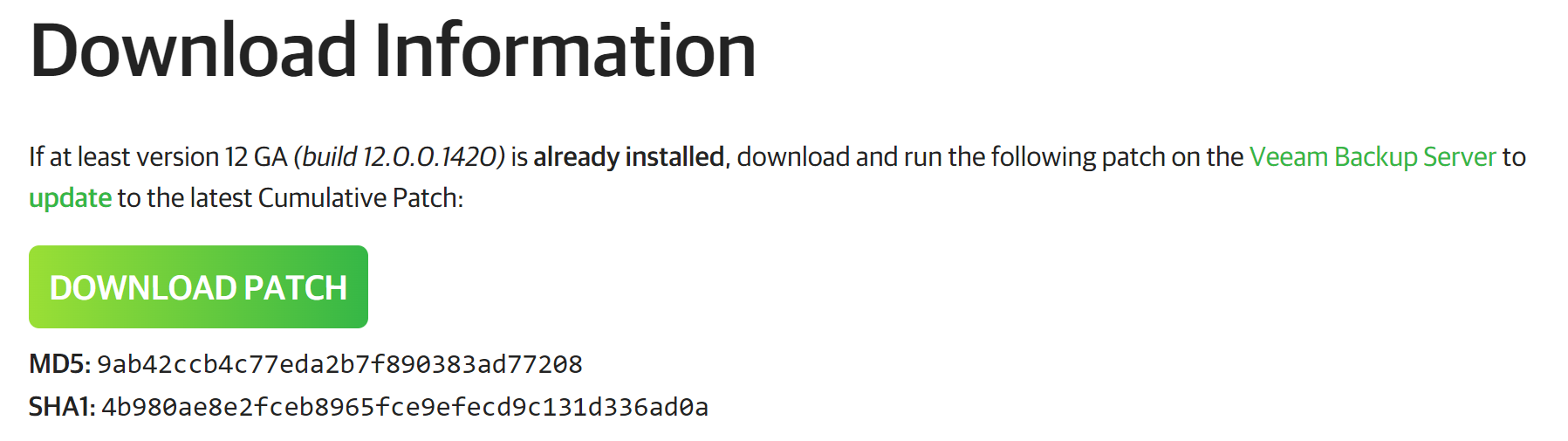Select the bold MD5: label
Viewport: 1568px width, 441px height.
pyautogui.click(x=59, y=364)
